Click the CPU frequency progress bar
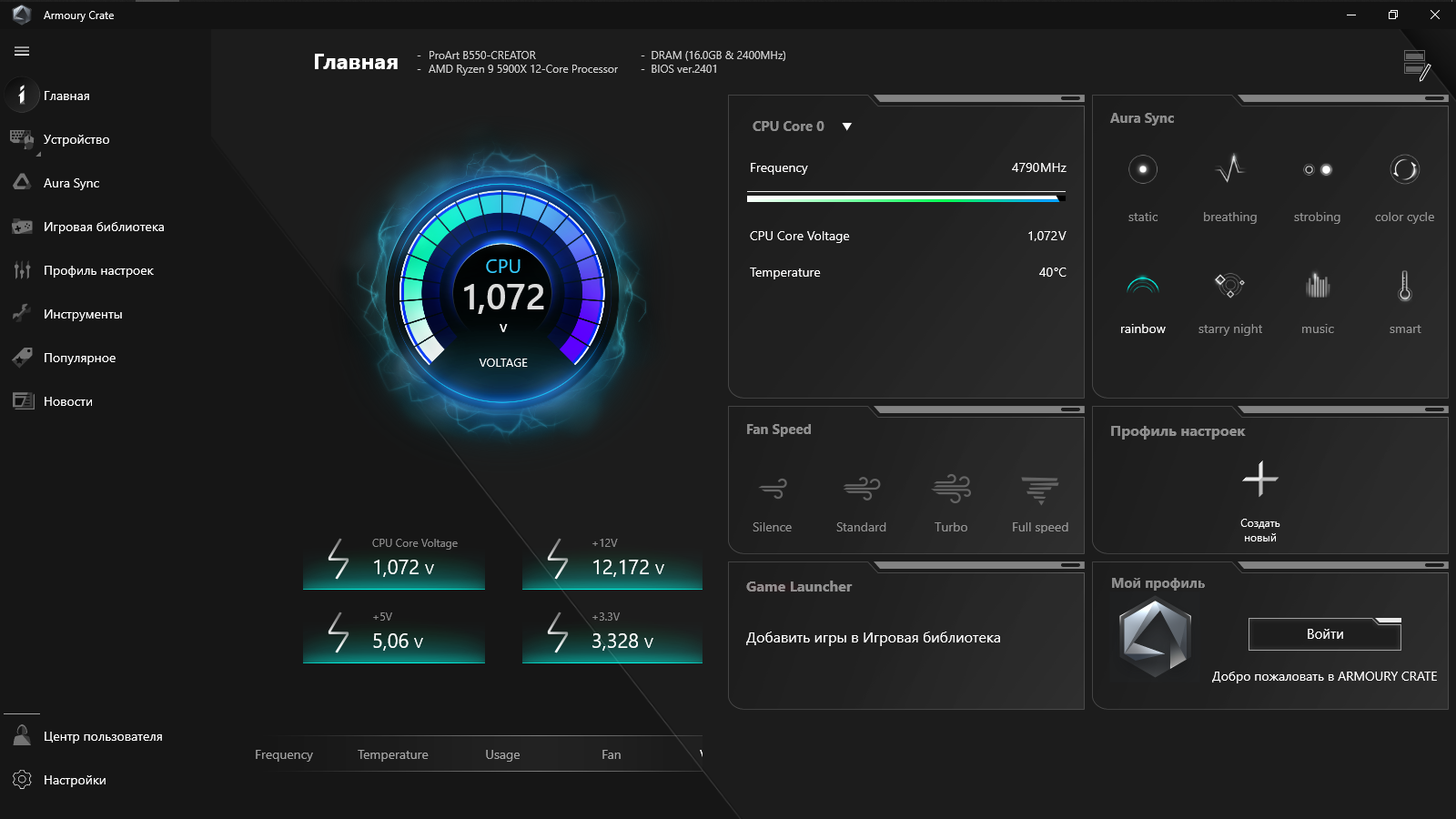Screen dimensions: 1456x819 (905, 197)
